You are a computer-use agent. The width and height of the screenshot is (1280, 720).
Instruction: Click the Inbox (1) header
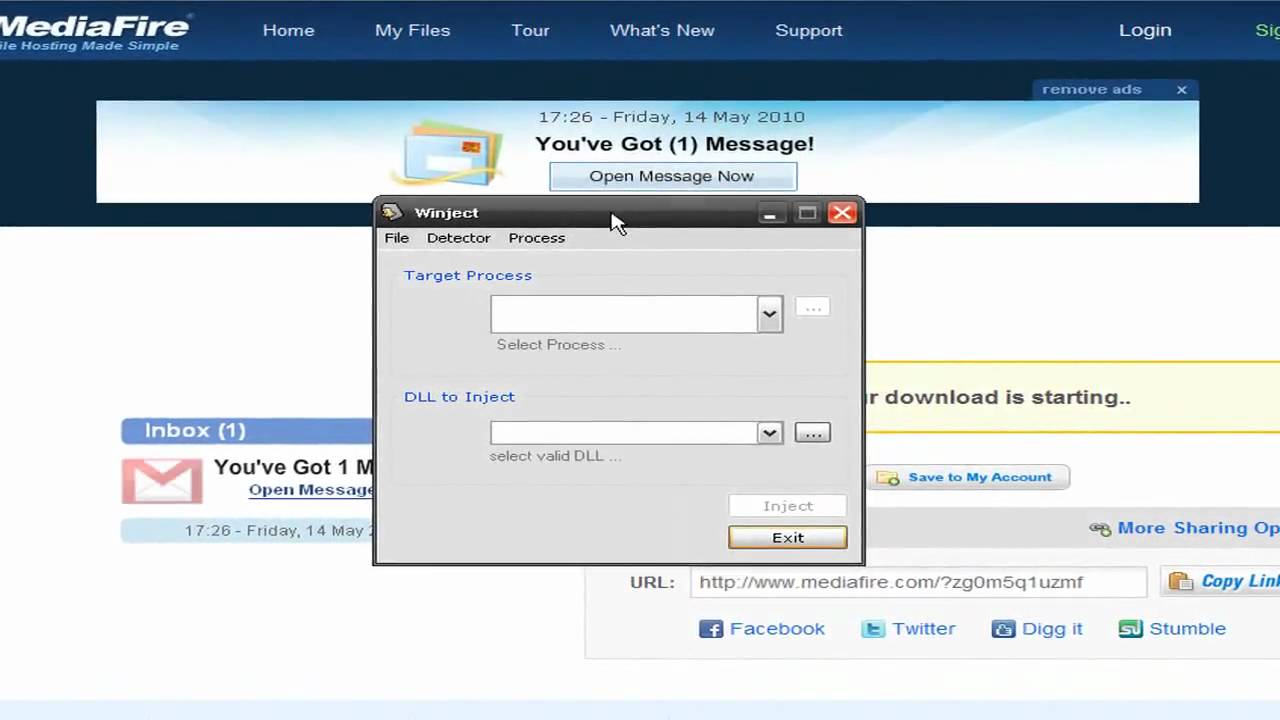(247, 431)
